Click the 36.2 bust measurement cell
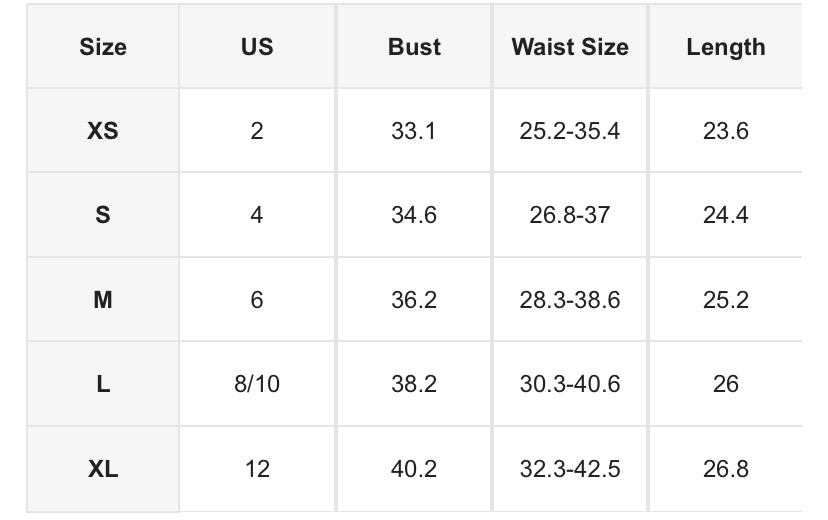Image resolution: width=828 pixels, height=520 pixels. click(x=414, y=300)
